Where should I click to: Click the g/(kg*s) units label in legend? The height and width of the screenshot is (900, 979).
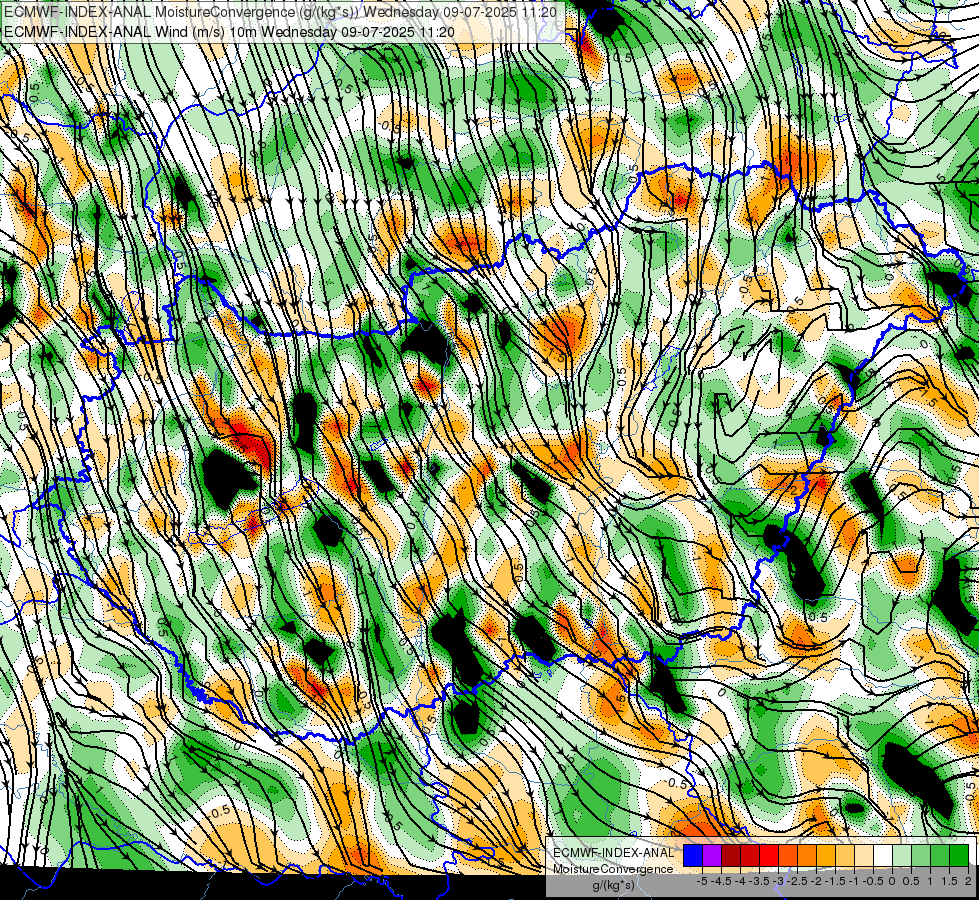(x=614, y=885)
